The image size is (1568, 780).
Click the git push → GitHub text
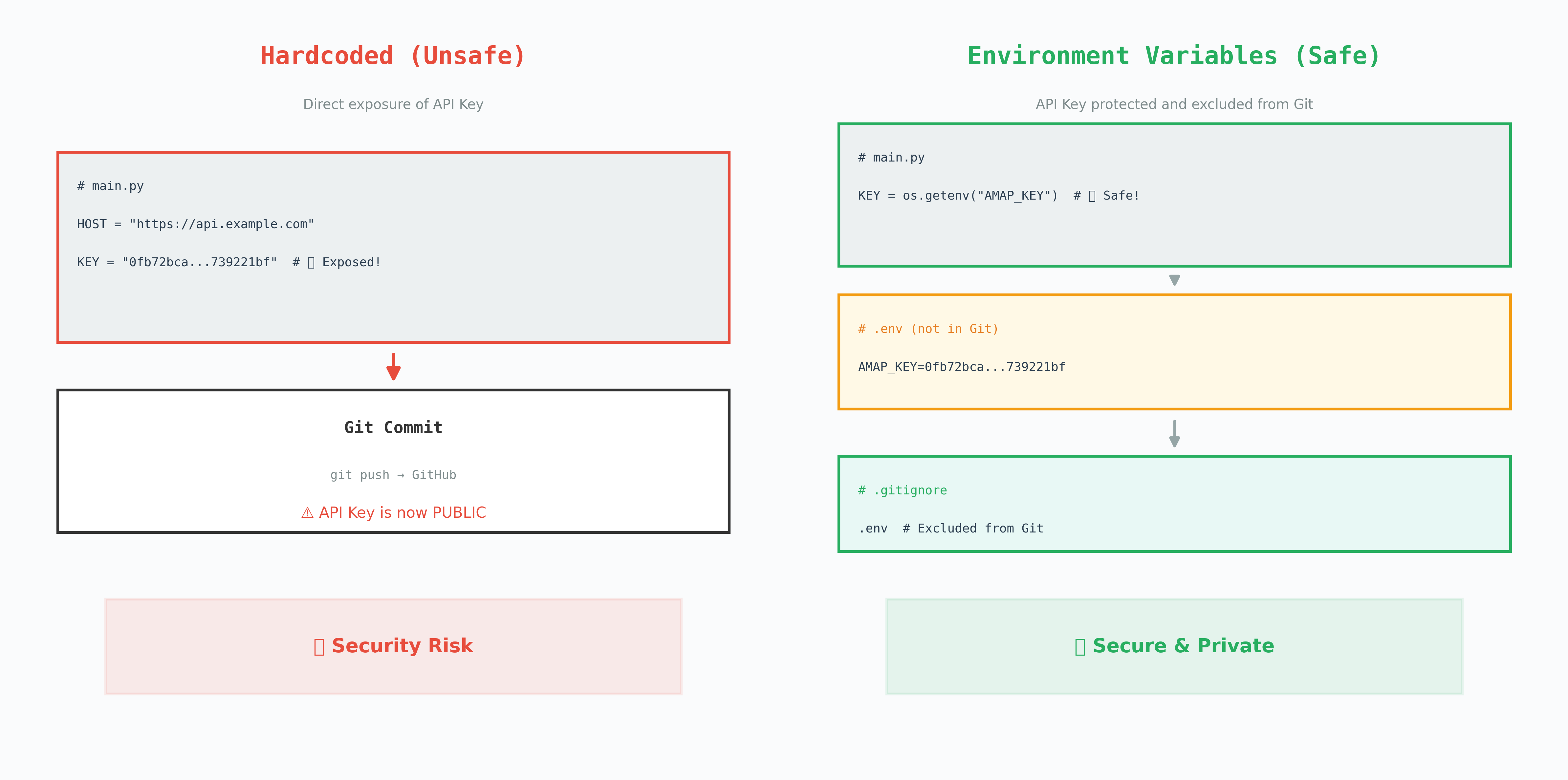[393, 475]
